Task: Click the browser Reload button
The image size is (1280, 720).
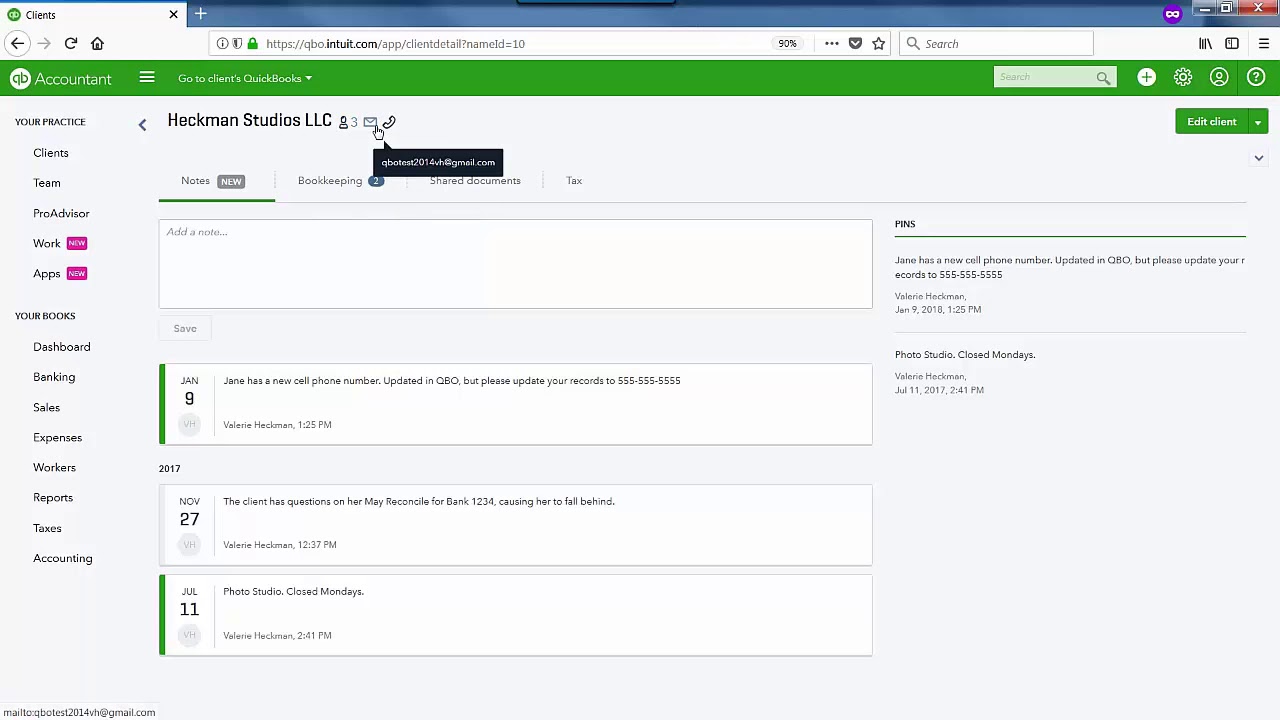Action: coord(71,43)
